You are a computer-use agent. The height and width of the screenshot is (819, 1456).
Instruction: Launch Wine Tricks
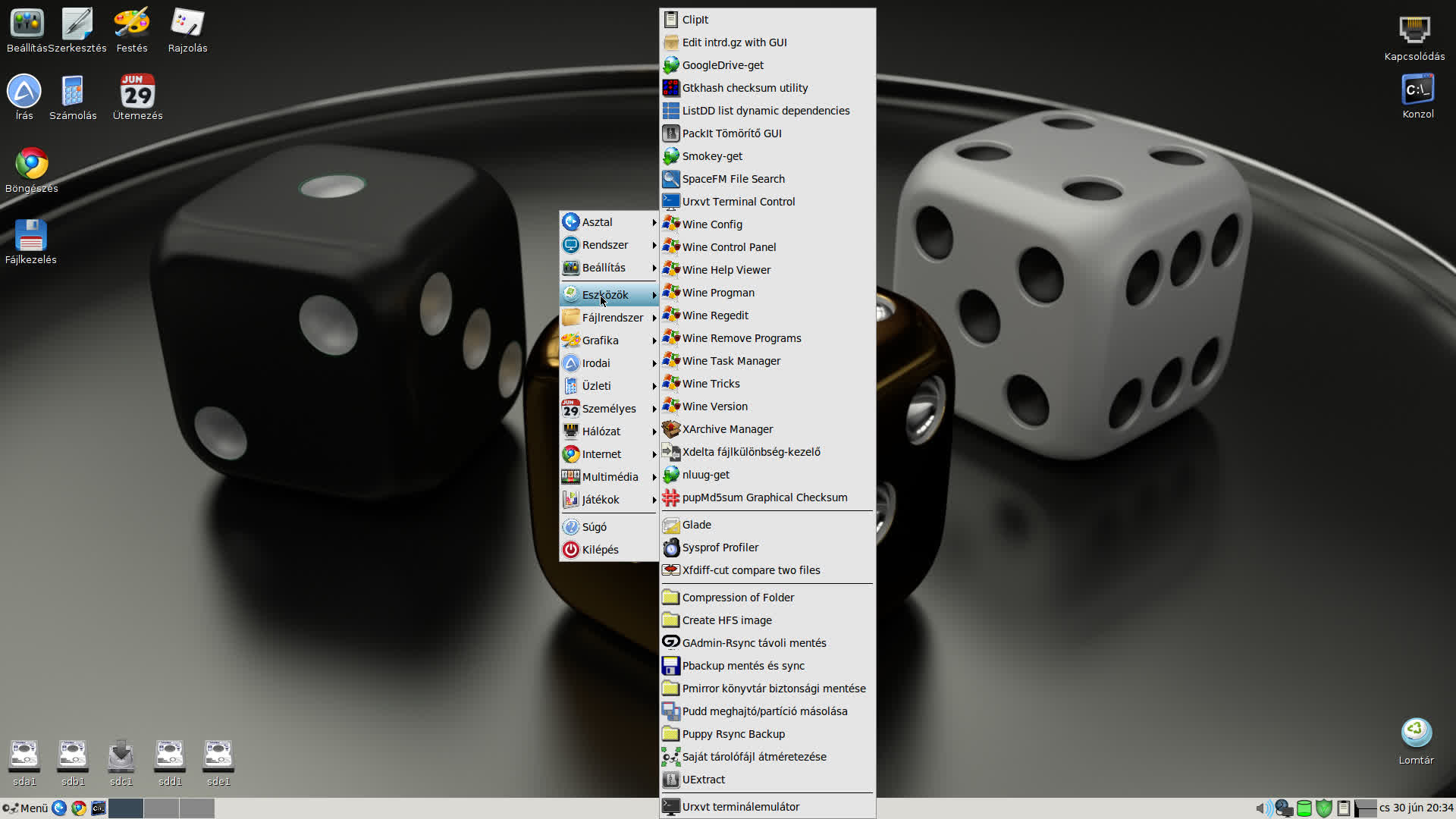point(767,384)
